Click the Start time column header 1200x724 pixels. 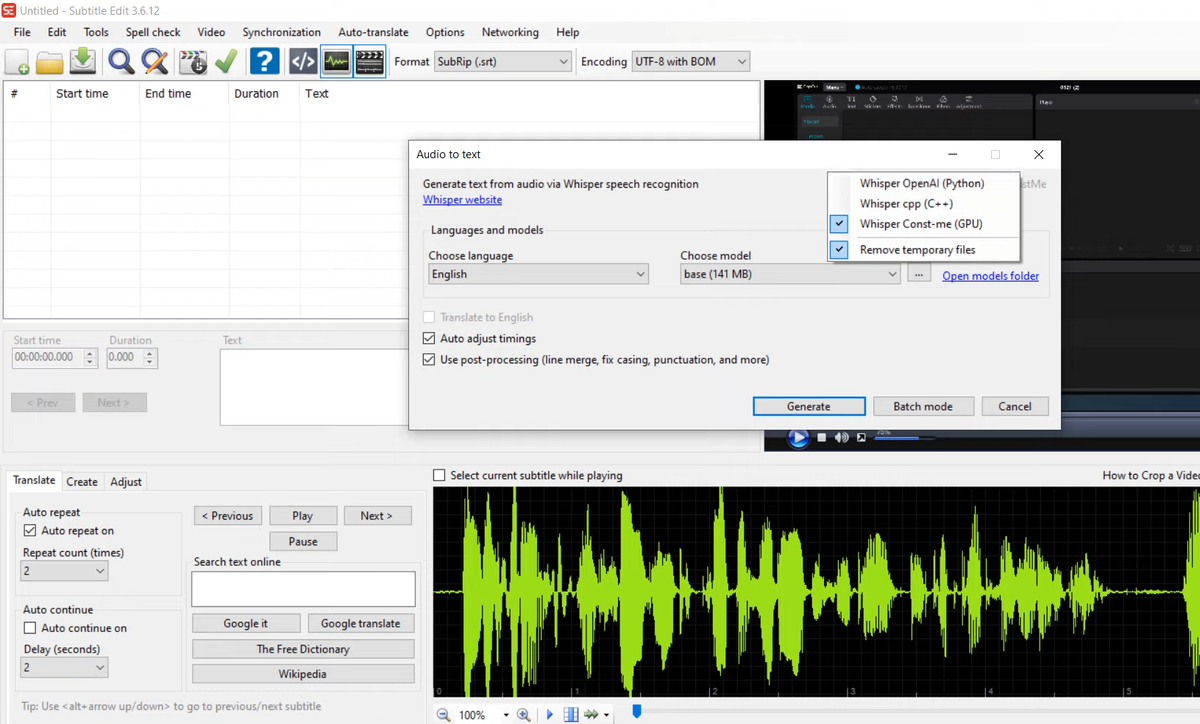83,93
